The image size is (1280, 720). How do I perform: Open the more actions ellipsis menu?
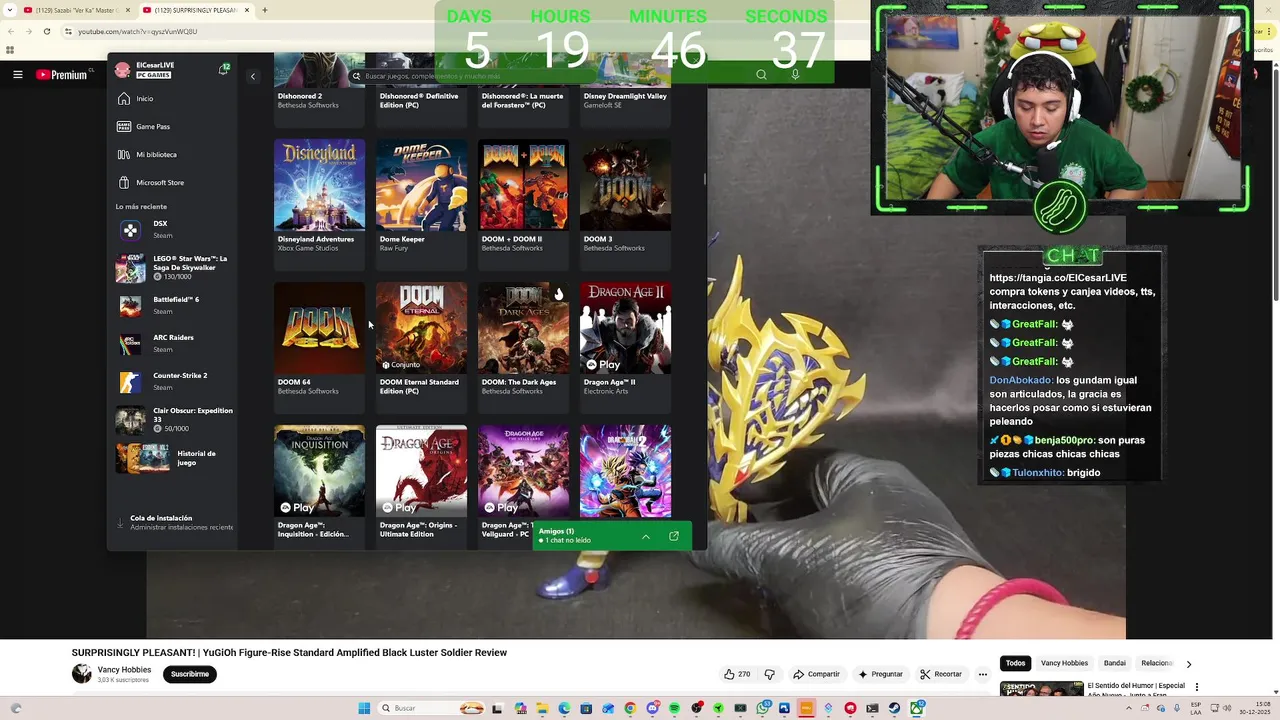pyautogui.click(x=983, y=674)
